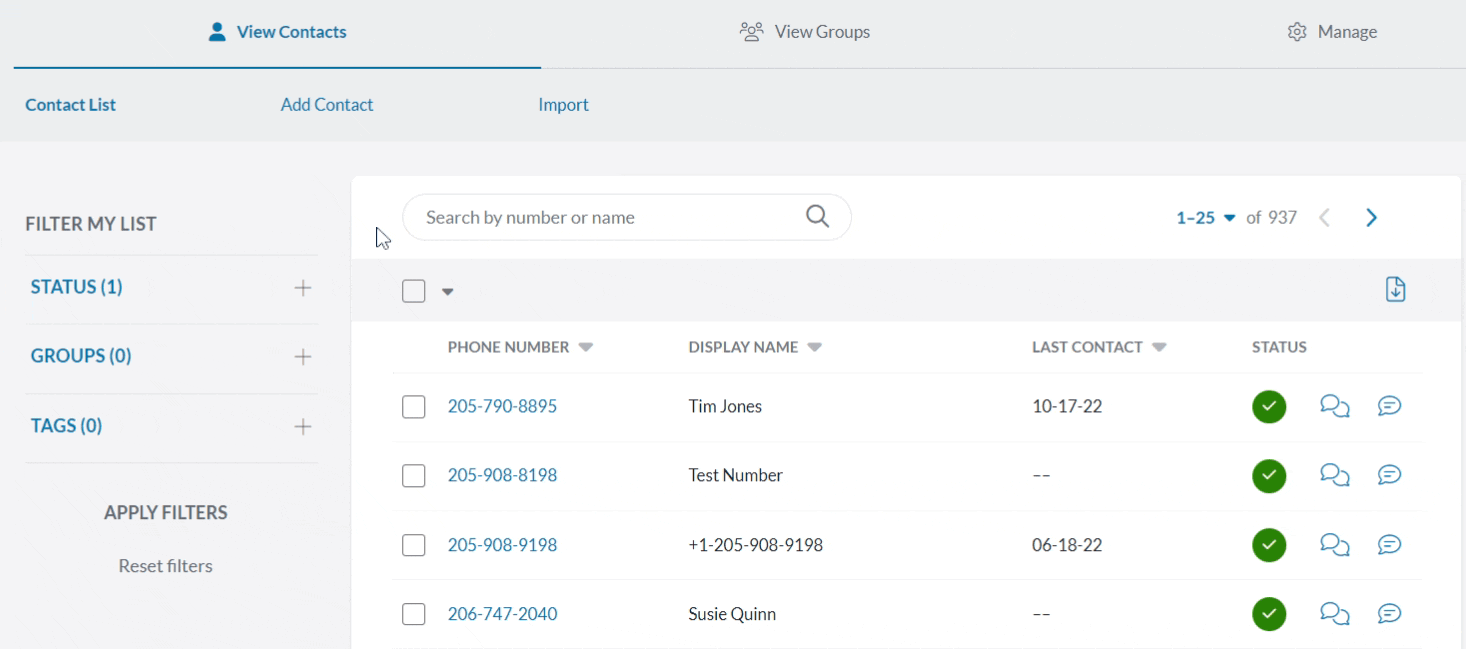Click inside the contact search field
This screenshot has height=649, width=1466.
(600, 216)
